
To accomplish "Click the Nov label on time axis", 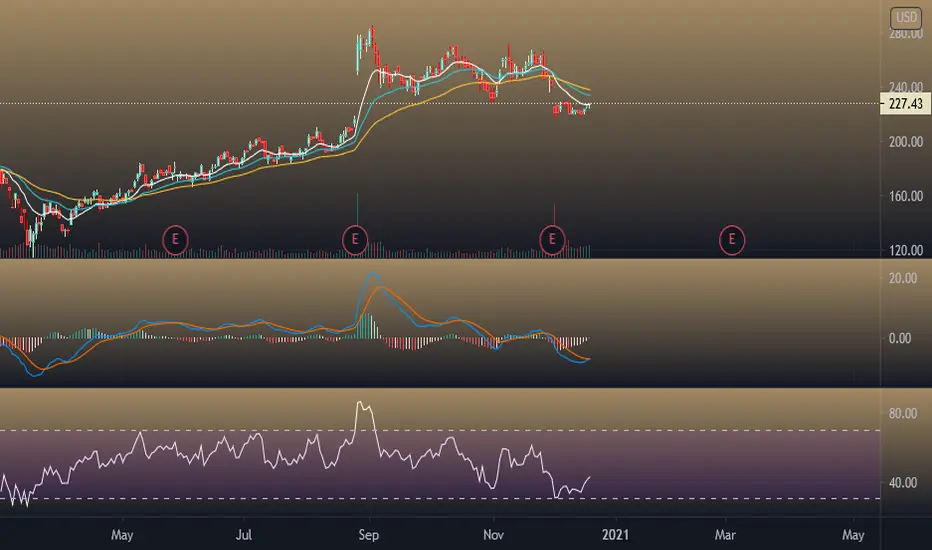I will (493, 535).
